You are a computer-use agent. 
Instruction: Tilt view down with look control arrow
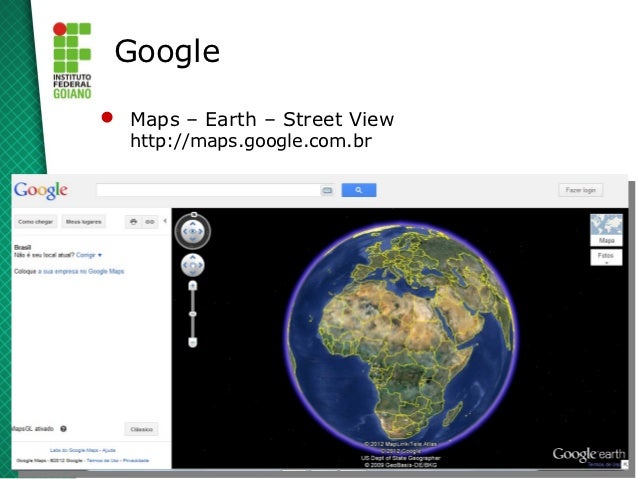click(193, 240)
